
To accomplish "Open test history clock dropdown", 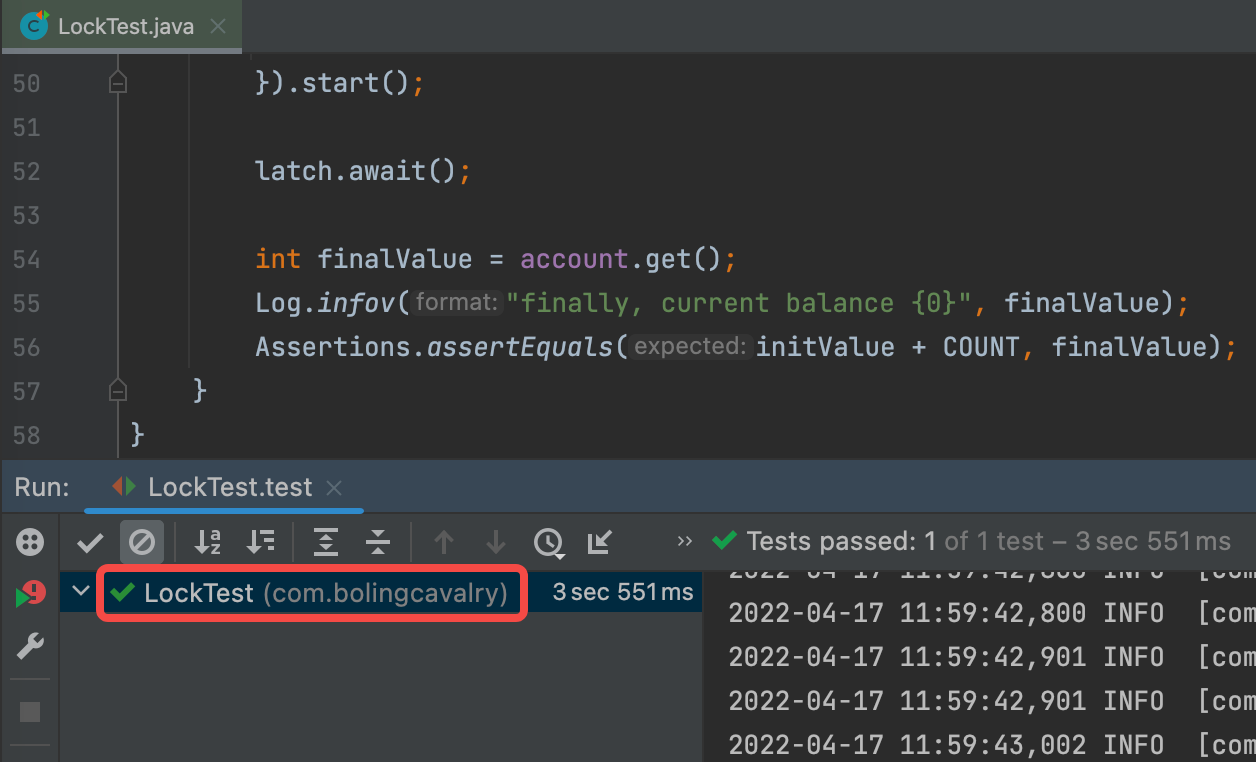I will (x=548, y=542).
